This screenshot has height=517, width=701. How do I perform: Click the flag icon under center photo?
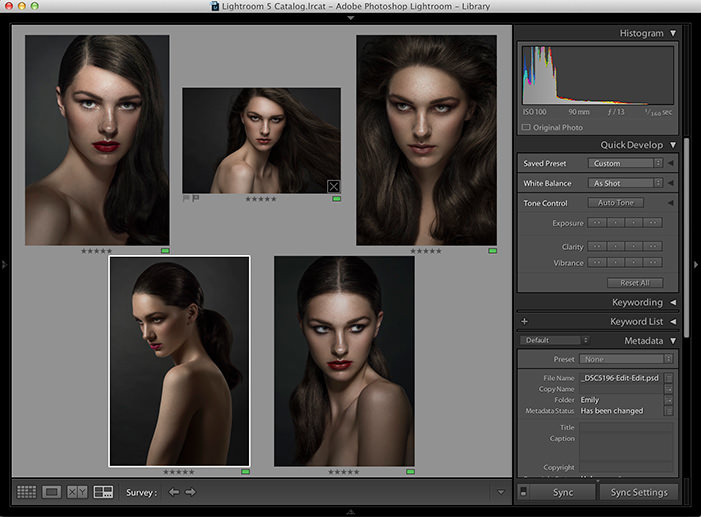click(196, 199)
